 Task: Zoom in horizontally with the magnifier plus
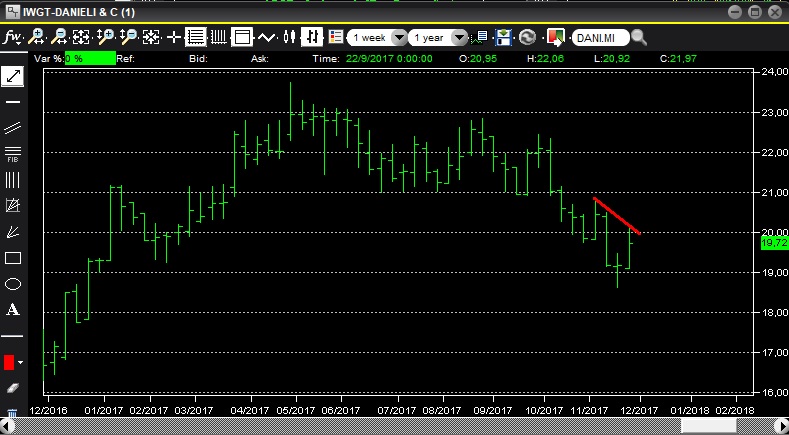pyautogui.click(x=37, y=37)
